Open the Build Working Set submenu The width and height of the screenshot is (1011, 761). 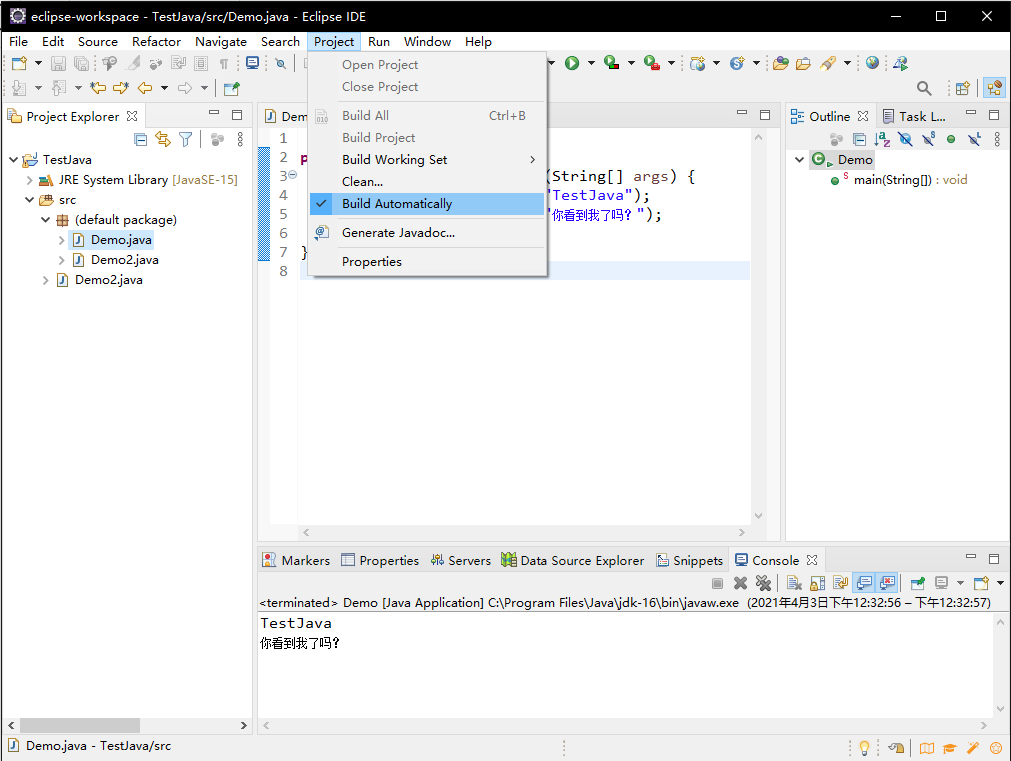point(427,160)
